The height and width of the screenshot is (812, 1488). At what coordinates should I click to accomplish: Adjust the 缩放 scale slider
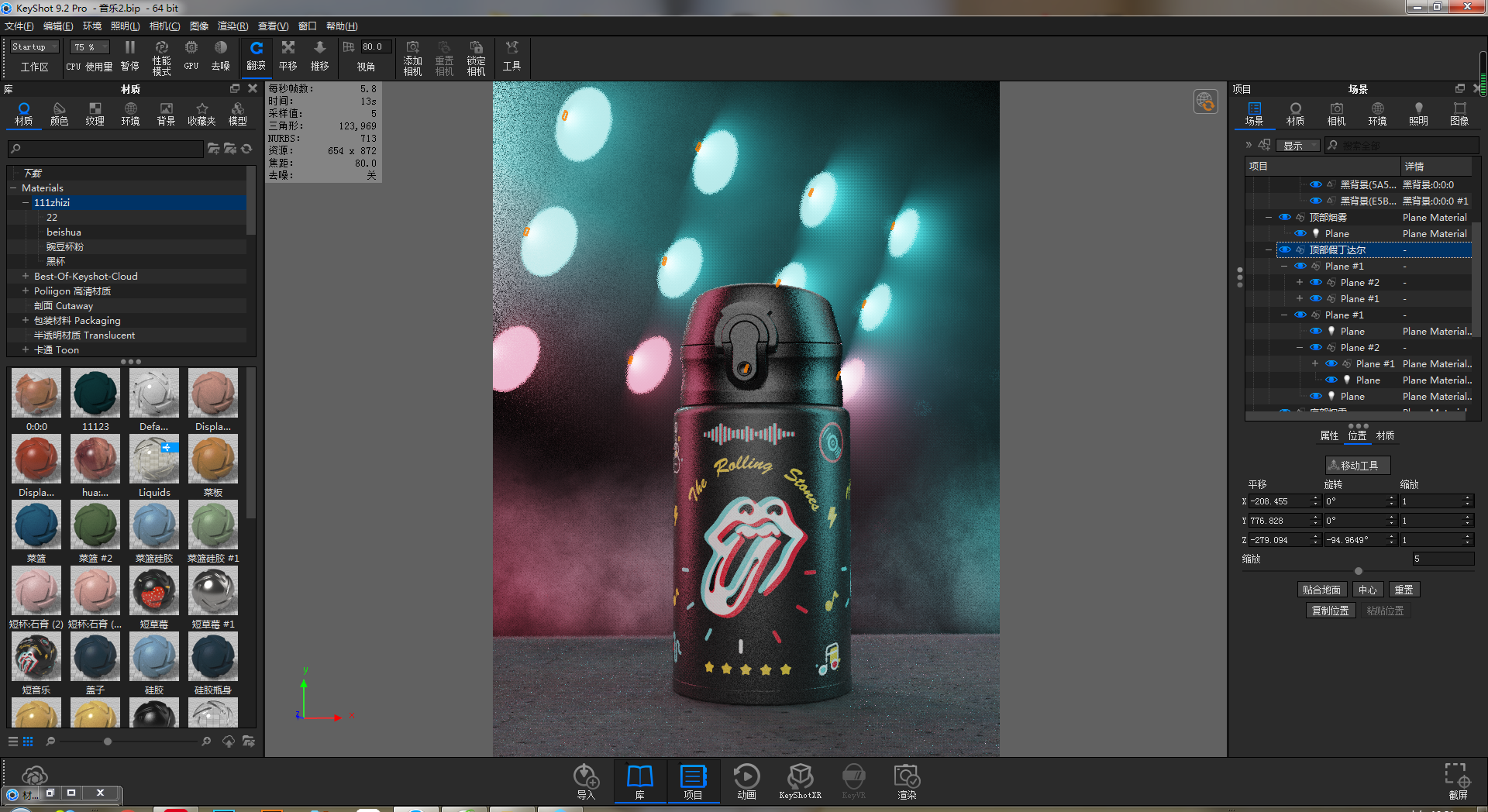1358,571
